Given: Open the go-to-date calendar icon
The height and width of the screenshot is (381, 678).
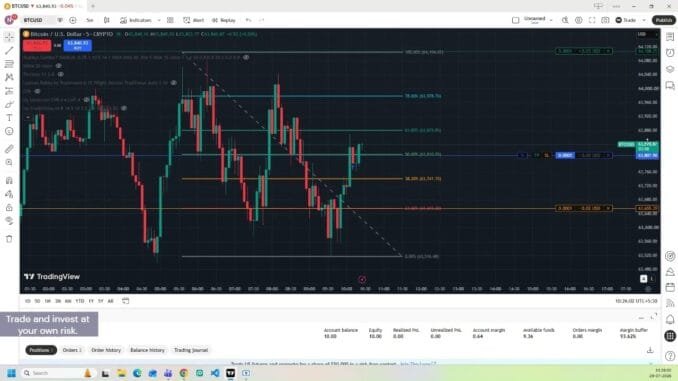Looking at the screenshot, I should pyautogui.click(x=125, y=301).
